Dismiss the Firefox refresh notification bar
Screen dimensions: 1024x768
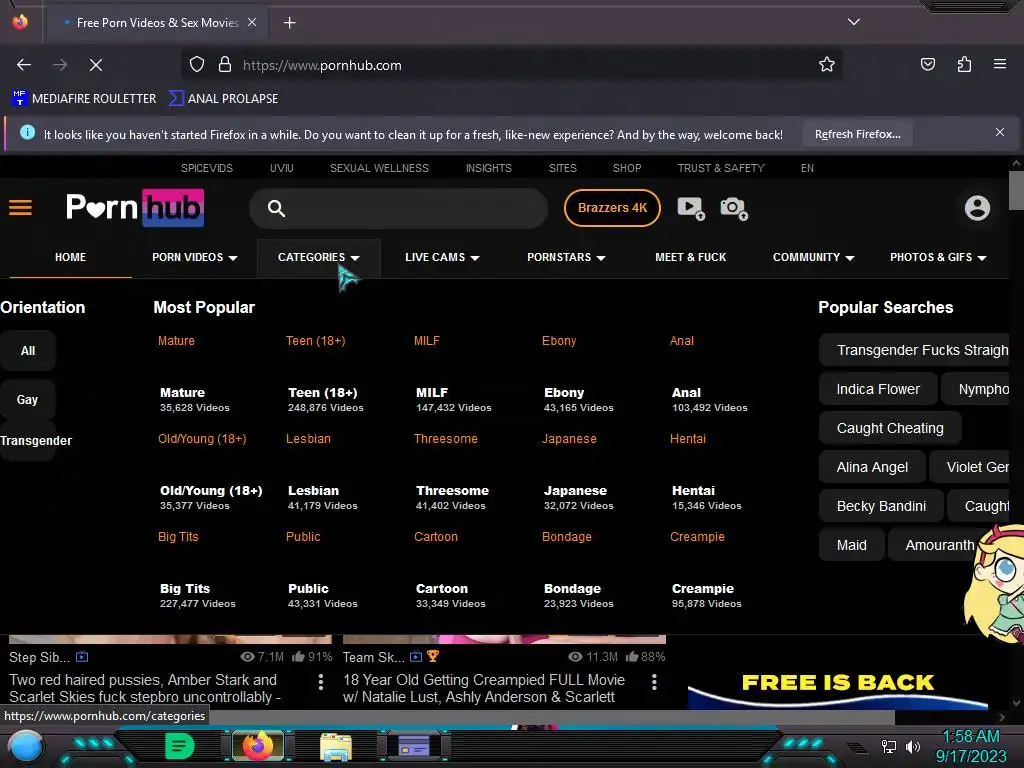[999, 133]
